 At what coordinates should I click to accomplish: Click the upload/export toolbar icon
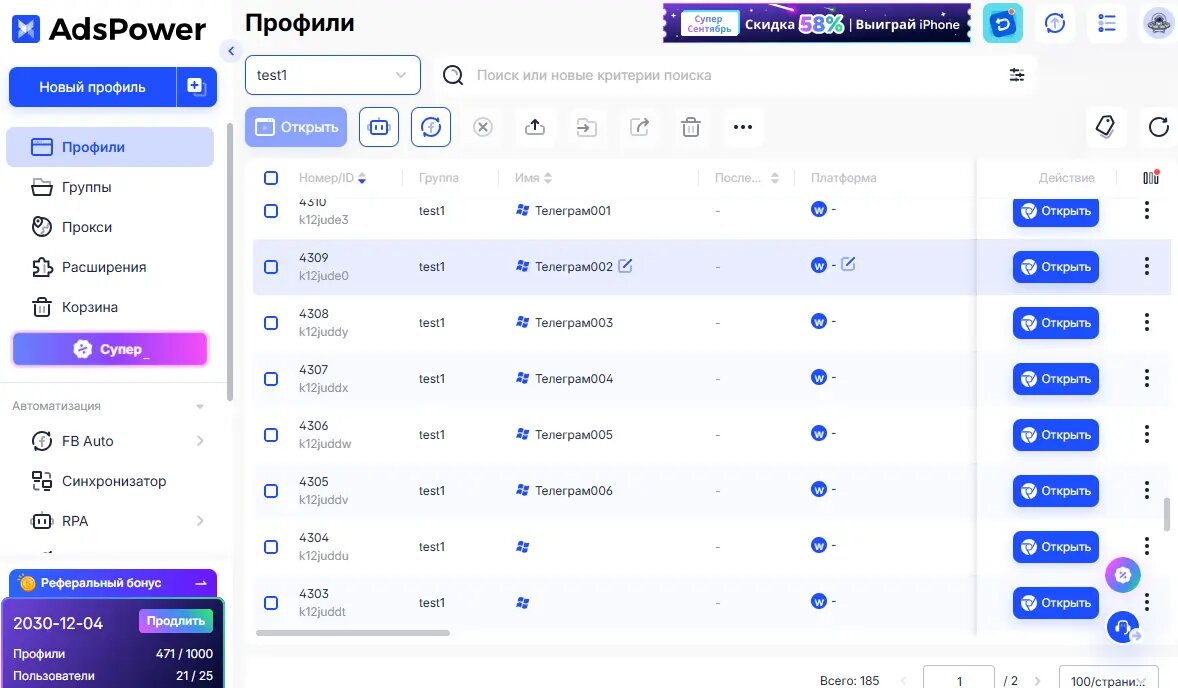[x=535, y=127]
